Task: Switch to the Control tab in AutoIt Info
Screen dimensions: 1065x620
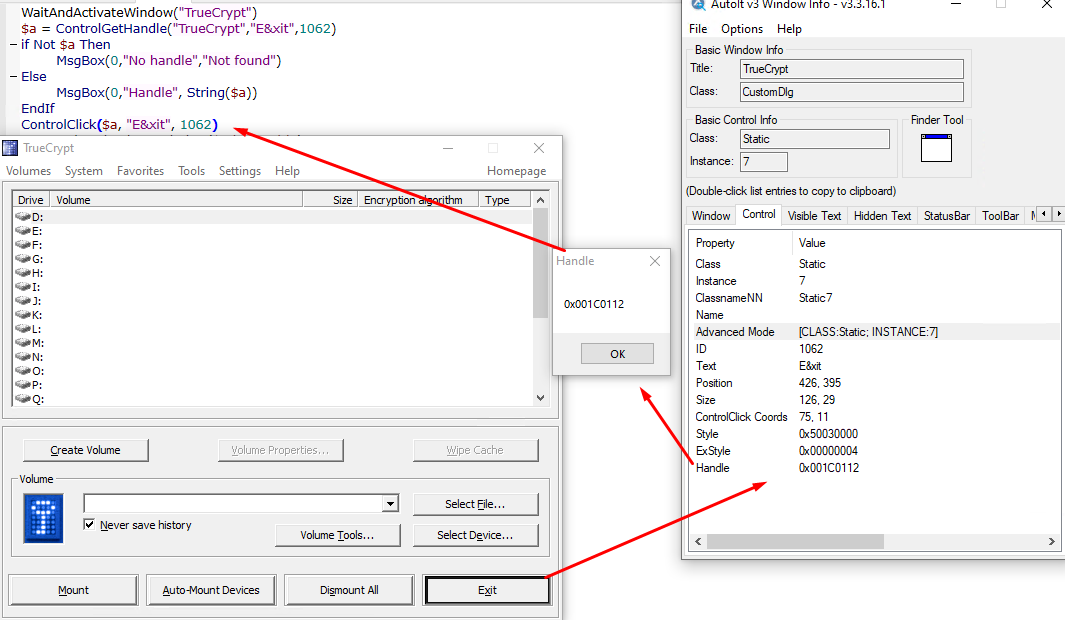Action: pos(759,214)
